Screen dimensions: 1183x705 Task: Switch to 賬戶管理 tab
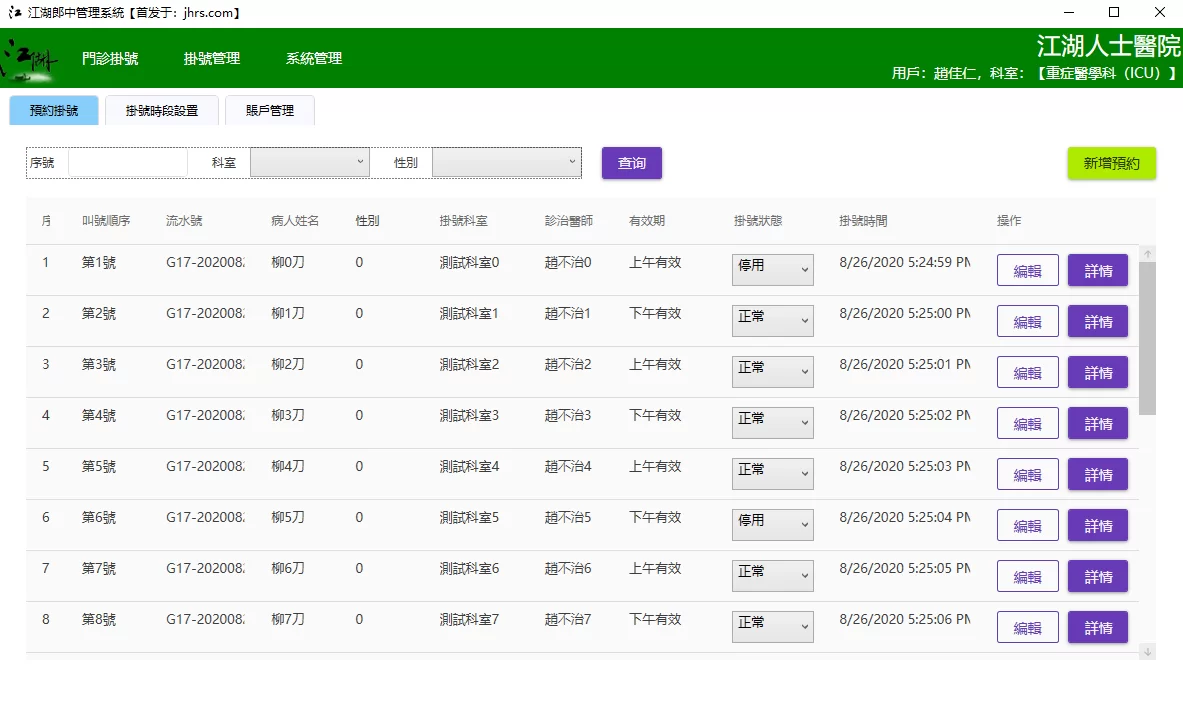(x=270, y=111)
